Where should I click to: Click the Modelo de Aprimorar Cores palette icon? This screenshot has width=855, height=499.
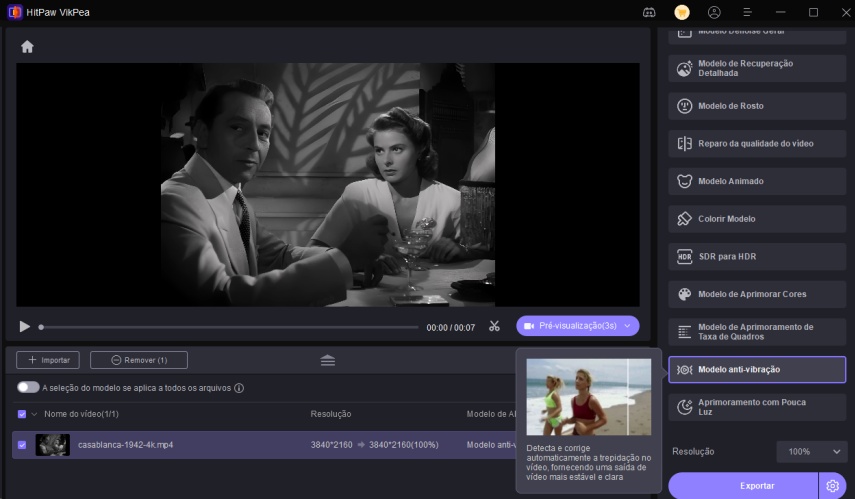[684, 294]
